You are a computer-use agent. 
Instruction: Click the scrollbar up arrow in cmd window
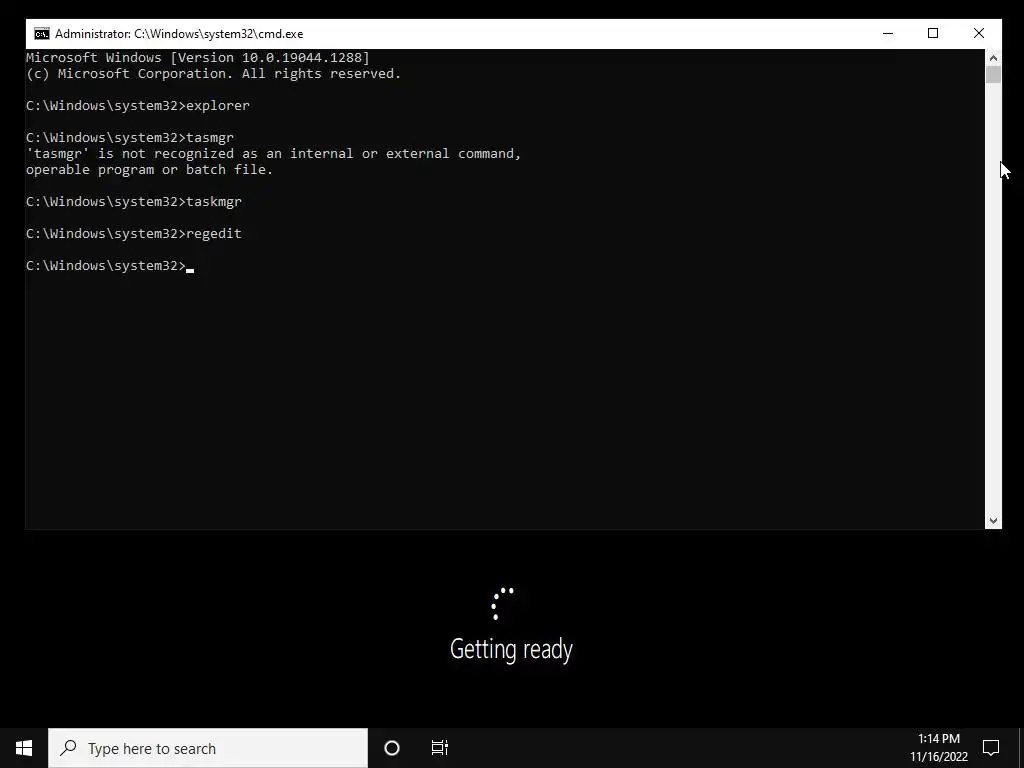coord(993,57)
